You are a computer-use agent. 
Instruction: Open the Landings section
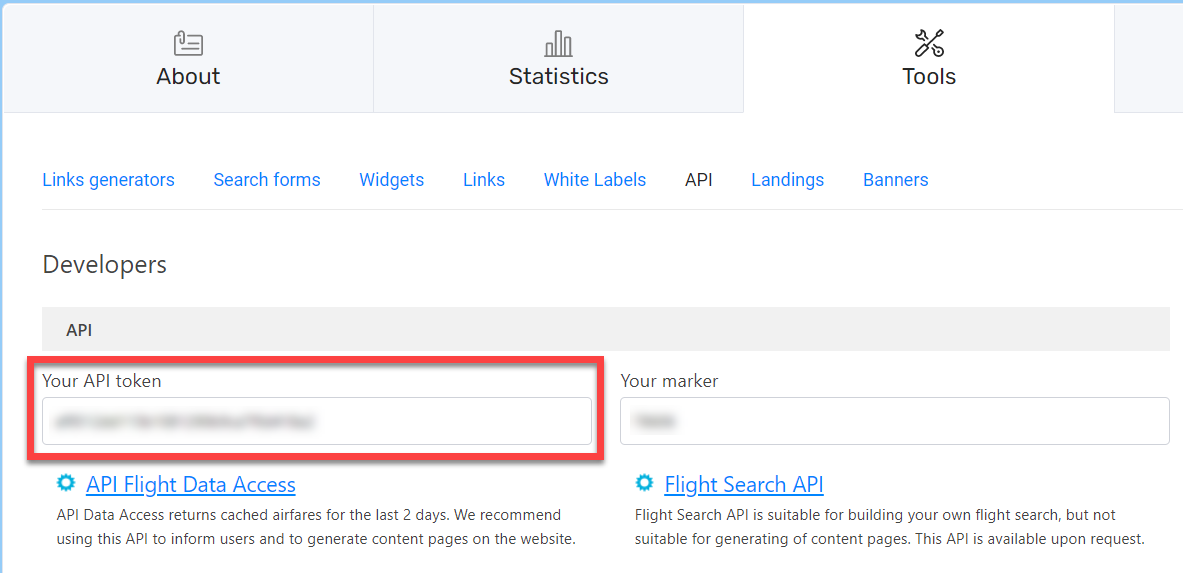(788, 180)
